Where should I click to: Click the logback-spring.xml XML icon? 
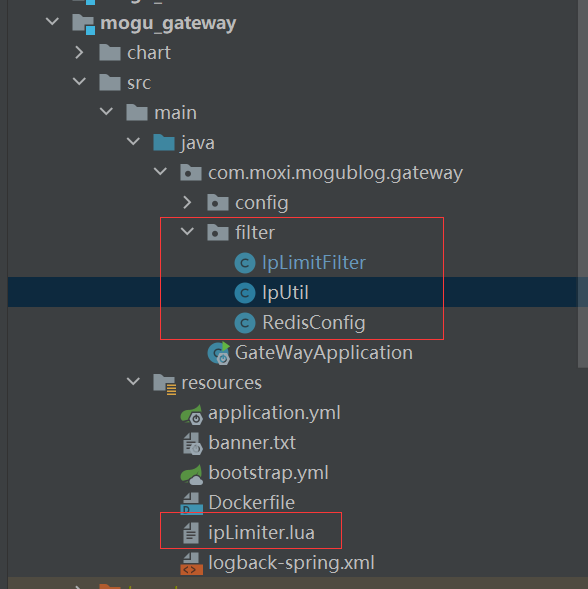pos(192,563)
